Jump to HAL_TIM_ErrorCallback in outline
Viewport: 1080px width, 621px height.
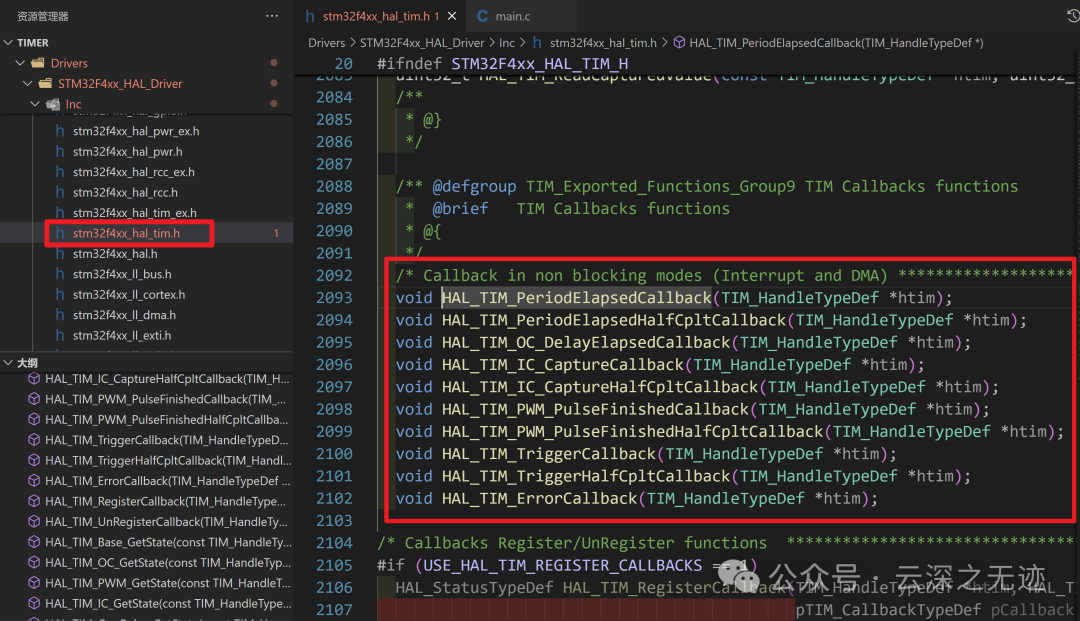click(x=167, y=481)
